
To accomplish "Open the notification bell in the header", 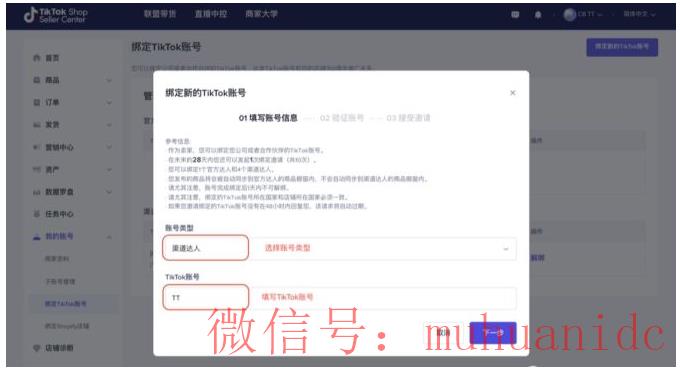I will pyautogui.click(x=538, y=15).
